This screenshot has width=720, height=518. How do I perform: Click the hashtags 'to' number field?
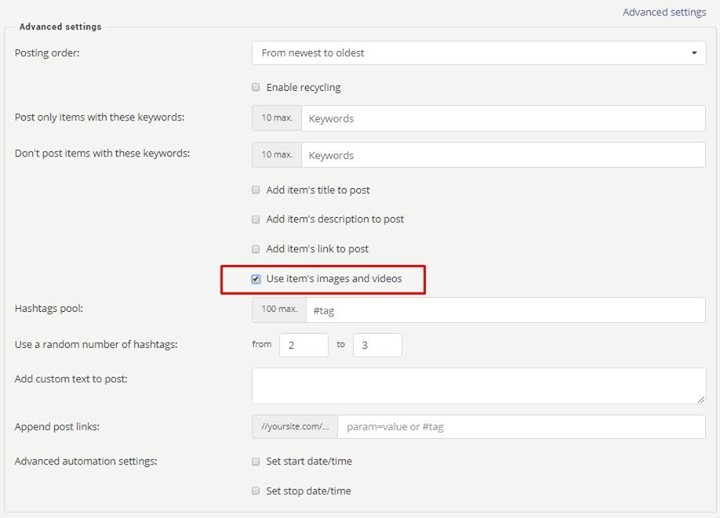[377, 345]
